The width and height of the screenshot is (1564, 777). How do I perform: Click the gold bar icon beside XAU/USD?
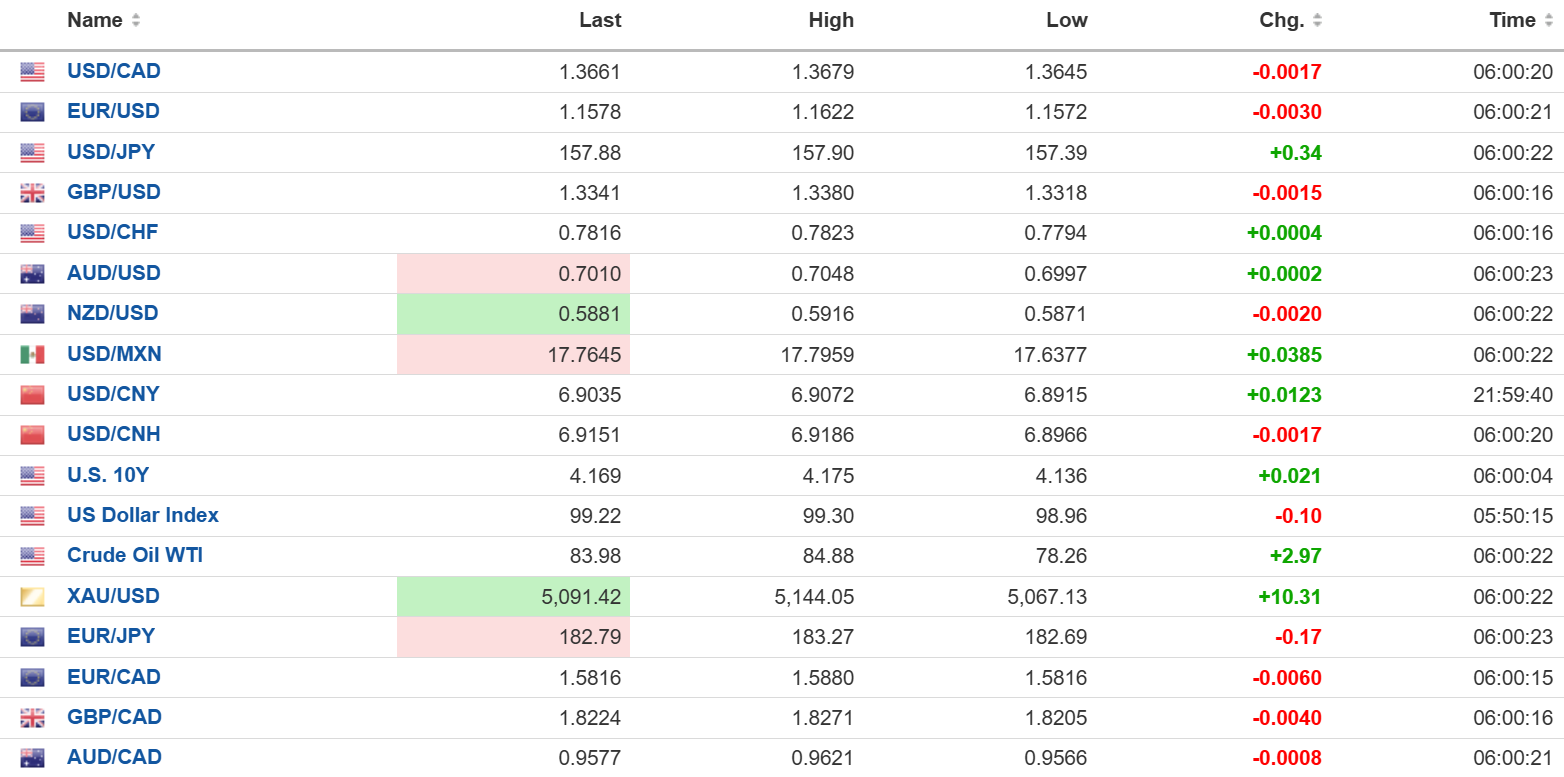pyautogui.click(x=32, y=597)
